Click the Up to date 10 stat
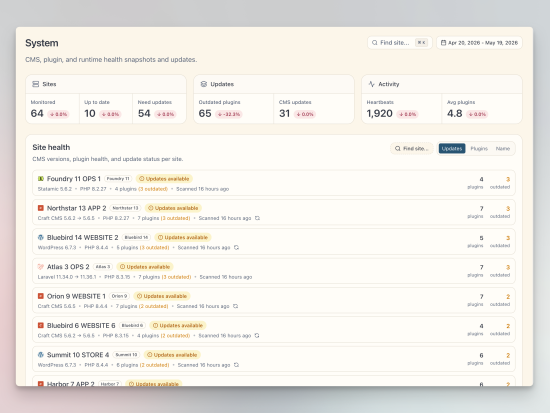Screen dimensions: 550x413 (106, 109)
